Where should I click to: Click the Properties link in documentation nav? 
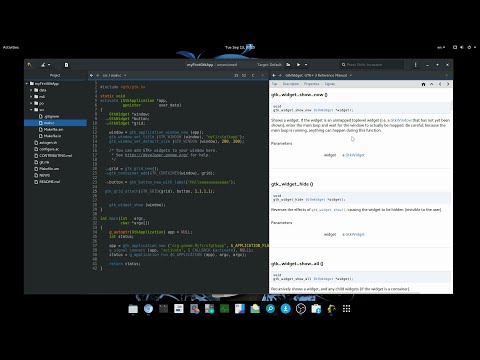pos(311,84)
